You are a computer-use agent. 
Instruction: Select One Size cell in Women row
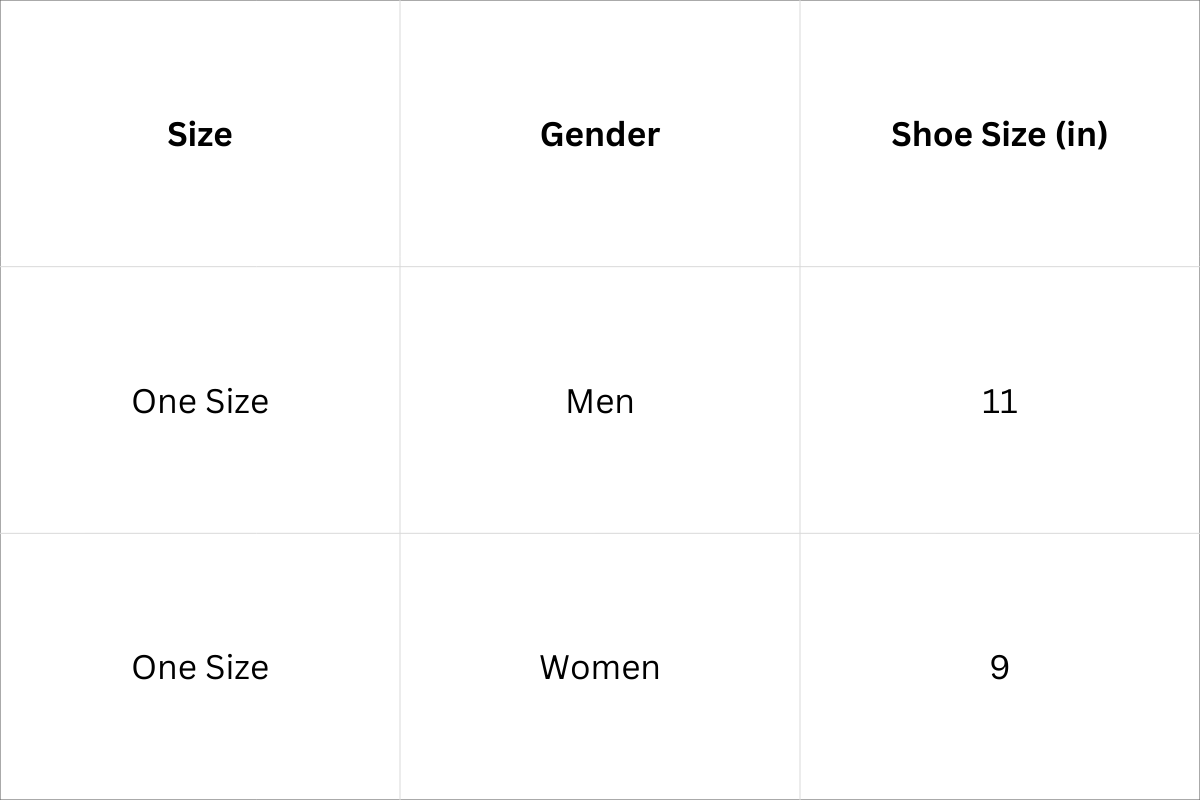point(200,667)
